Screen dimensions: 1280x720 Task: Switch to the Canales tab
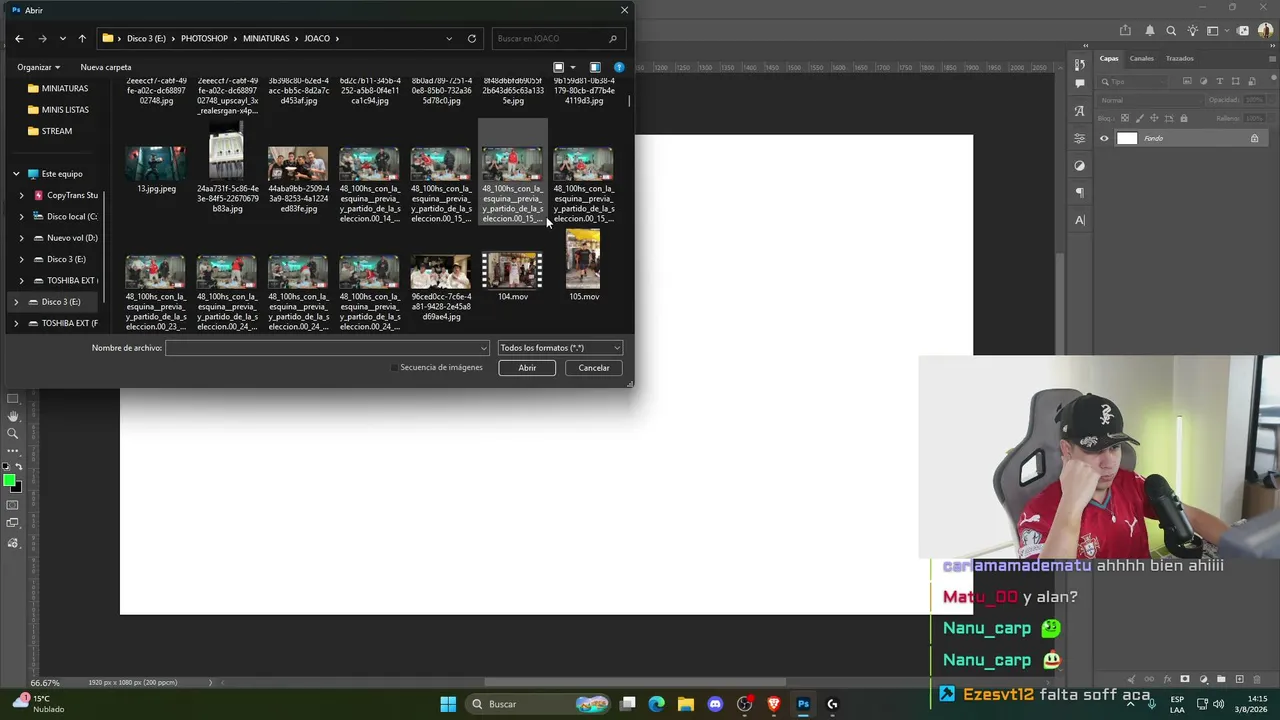click(x=1141, y=58)
